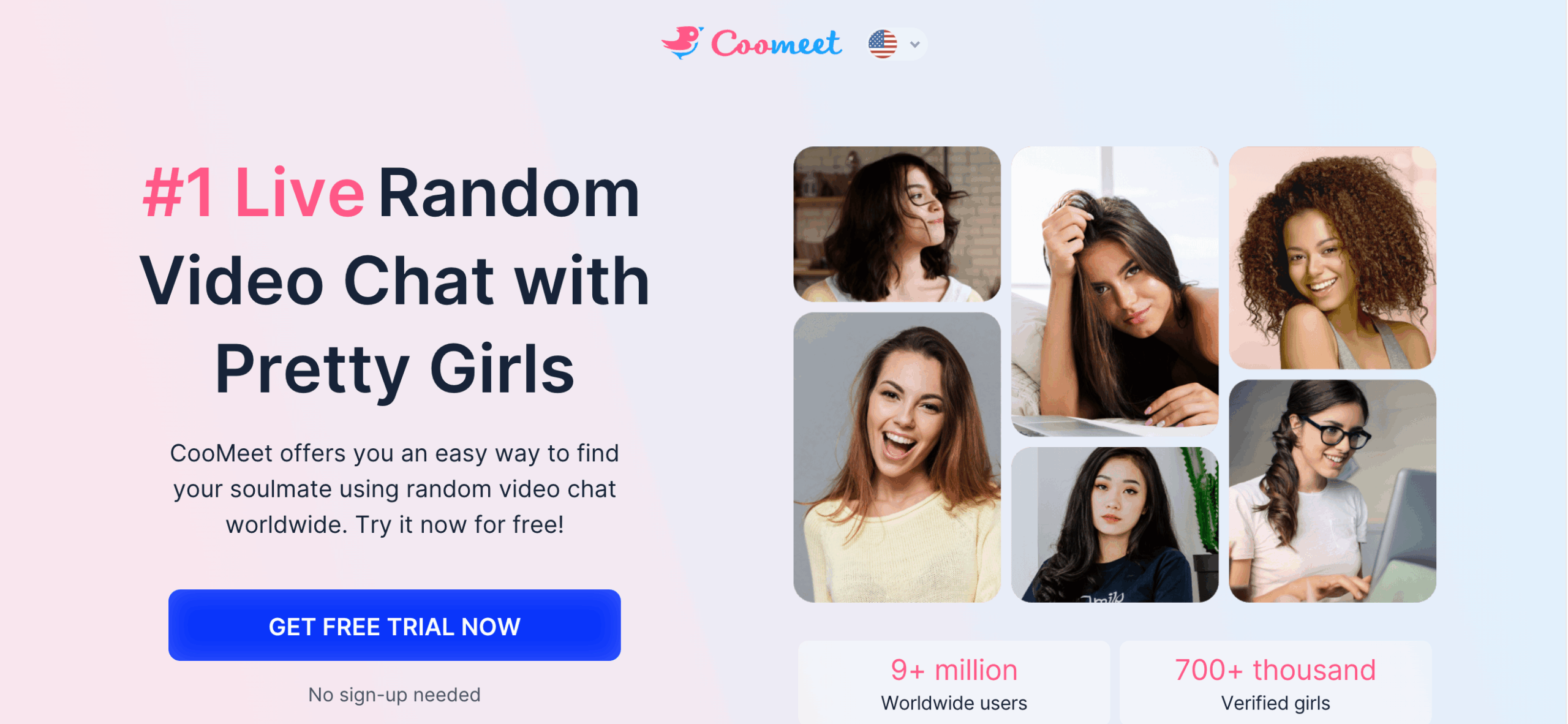Open the photo of woman with windblown hair

pyautogui.click(x=897, y=224)
